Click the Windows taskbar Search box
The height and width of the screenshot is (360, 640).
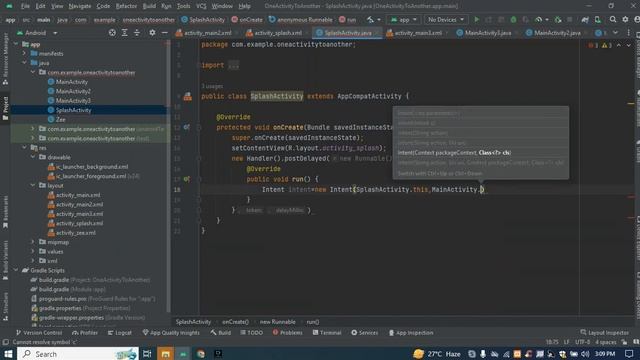coord(78,354)
